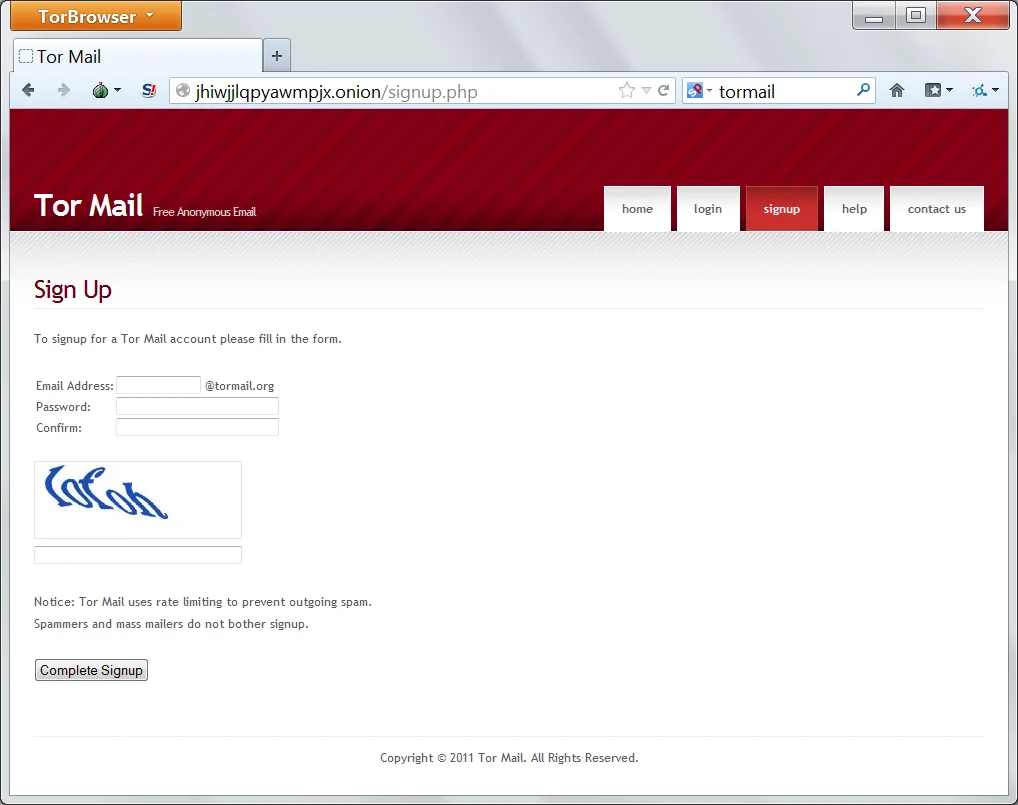This screenshot has width=1018, height=805.
Task: Open the dropdown arrow beside the onion icon
Action: (x=118, y=90)
